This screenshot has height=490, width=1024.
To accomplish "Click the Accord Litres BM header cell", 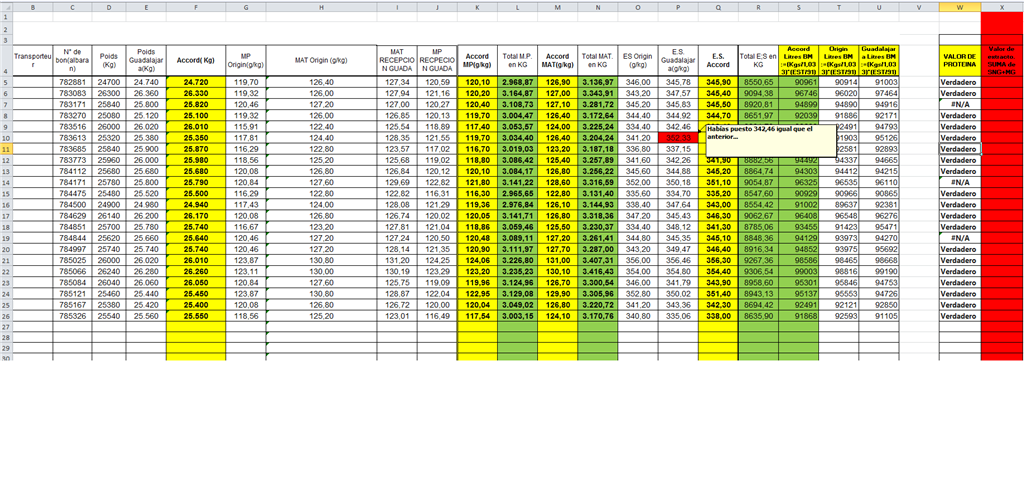I will 799,61.
